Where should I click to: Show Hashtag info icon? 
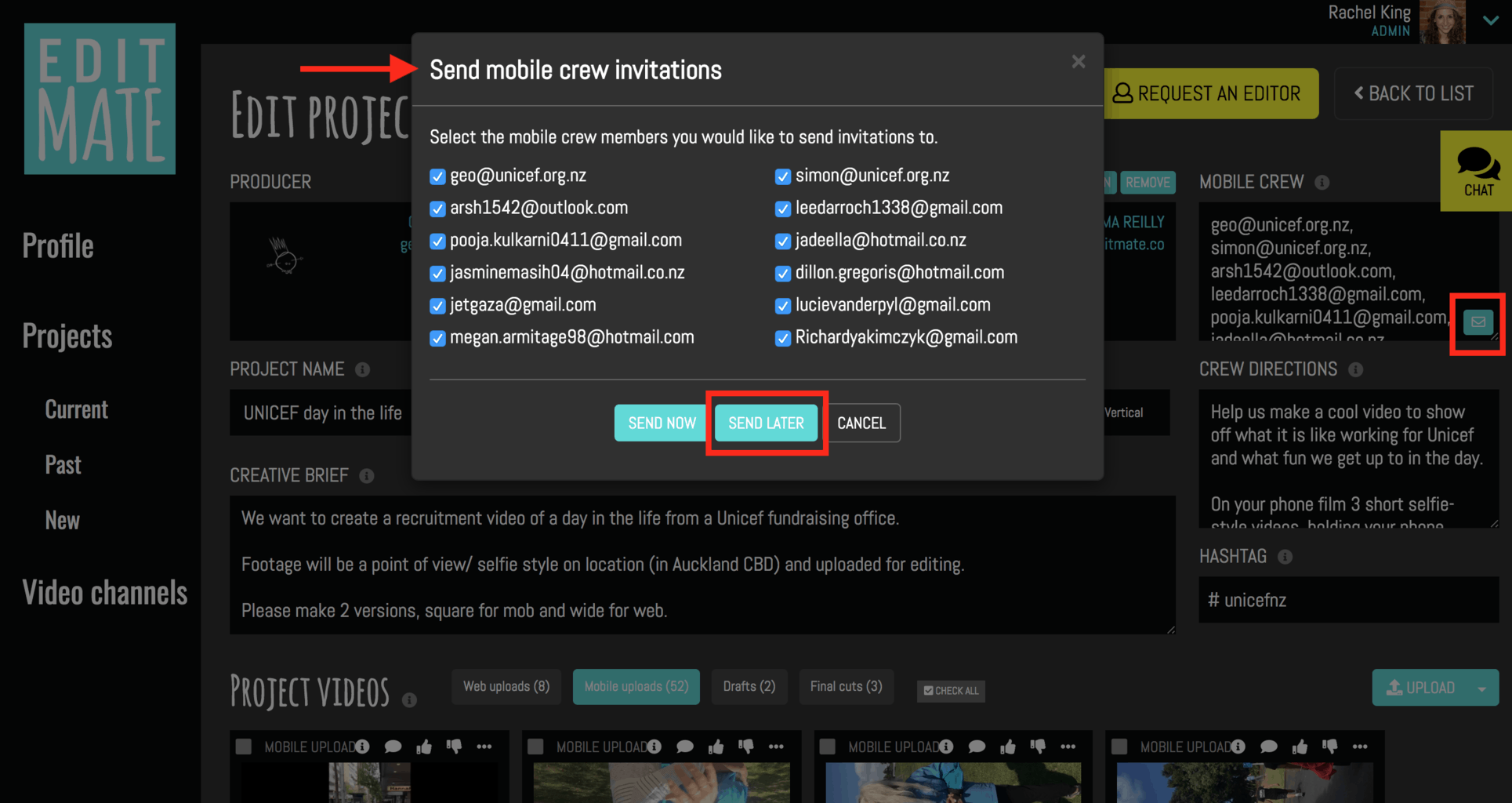pyautogui.click(x=1285, y=557)
